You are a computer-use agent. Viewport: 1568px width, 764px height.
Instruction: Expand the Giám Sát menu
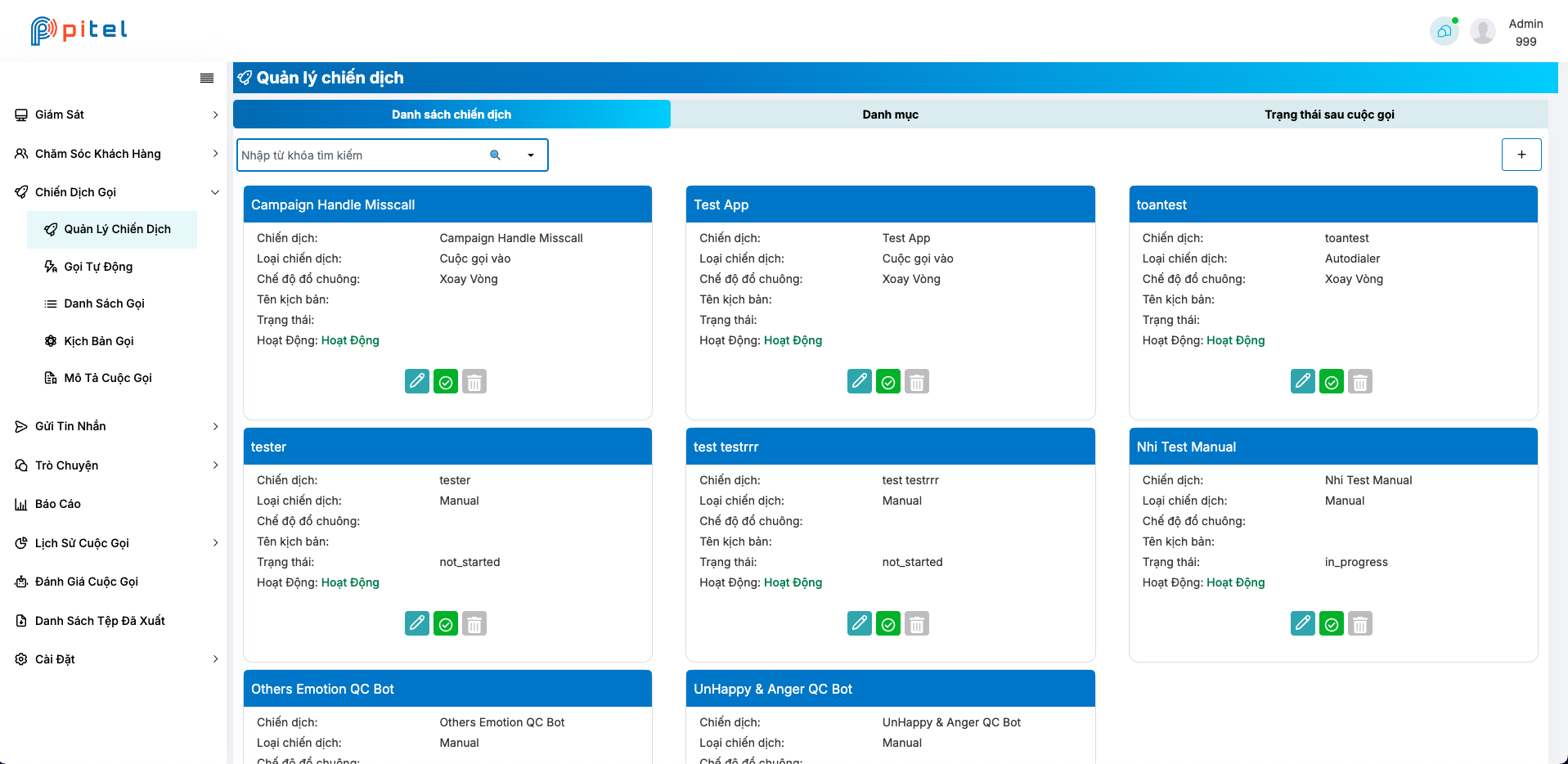[117, 115]
